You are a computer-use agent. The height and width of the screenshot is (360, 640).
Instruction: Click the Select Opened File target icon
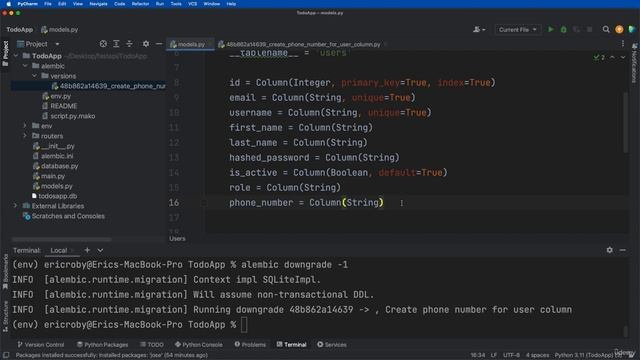tap(103, 44)
